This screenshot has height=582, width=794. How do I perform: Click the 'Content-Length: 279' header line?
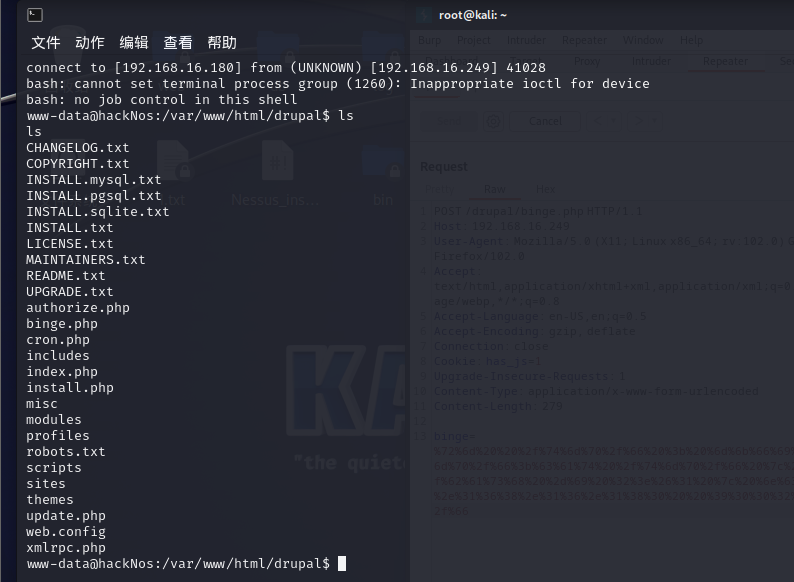498,406
